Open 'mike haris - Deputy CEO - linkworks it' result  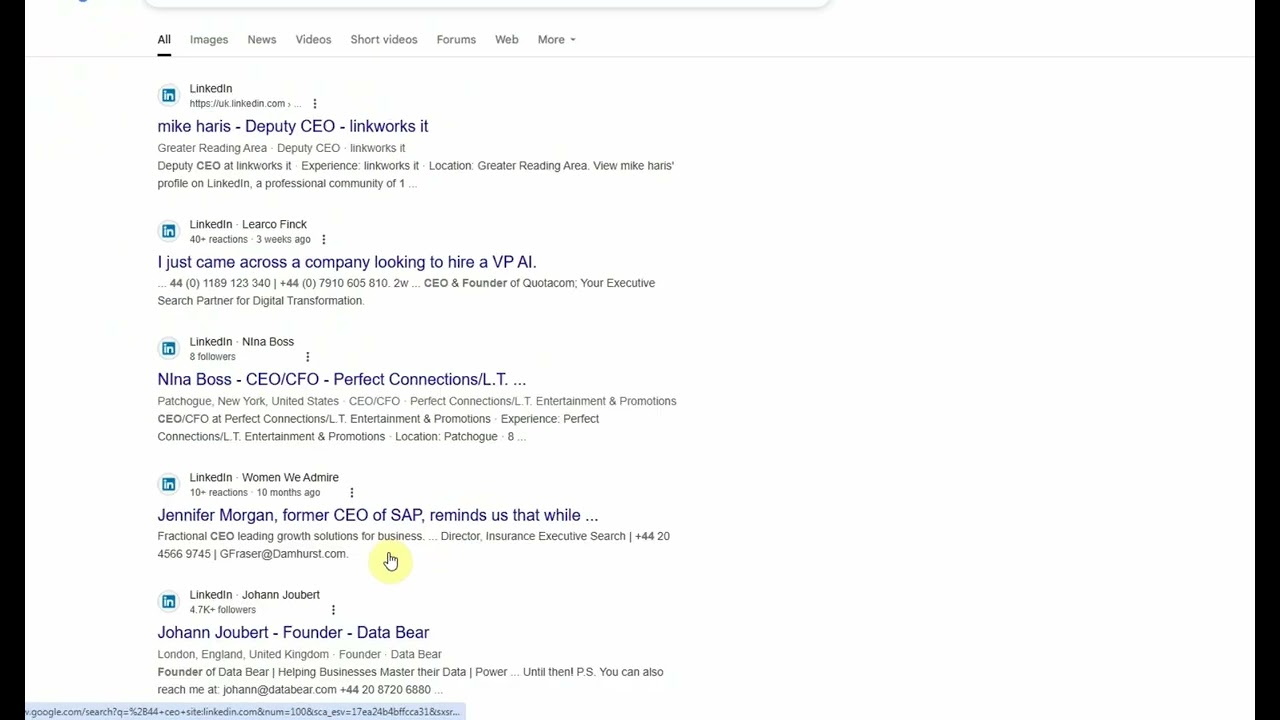tap(293, 126)
